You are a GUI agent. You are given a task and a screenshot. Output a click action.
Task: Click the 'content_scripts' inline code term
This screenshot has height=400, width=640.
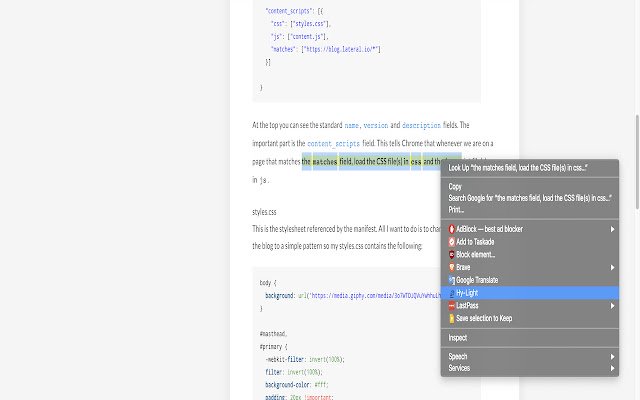(x=333, y=144)
